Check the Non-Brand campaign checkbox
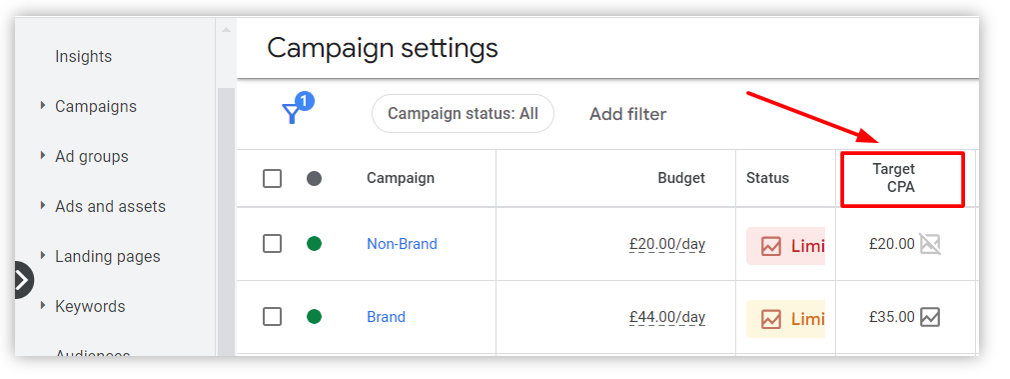 click(272, 244)
